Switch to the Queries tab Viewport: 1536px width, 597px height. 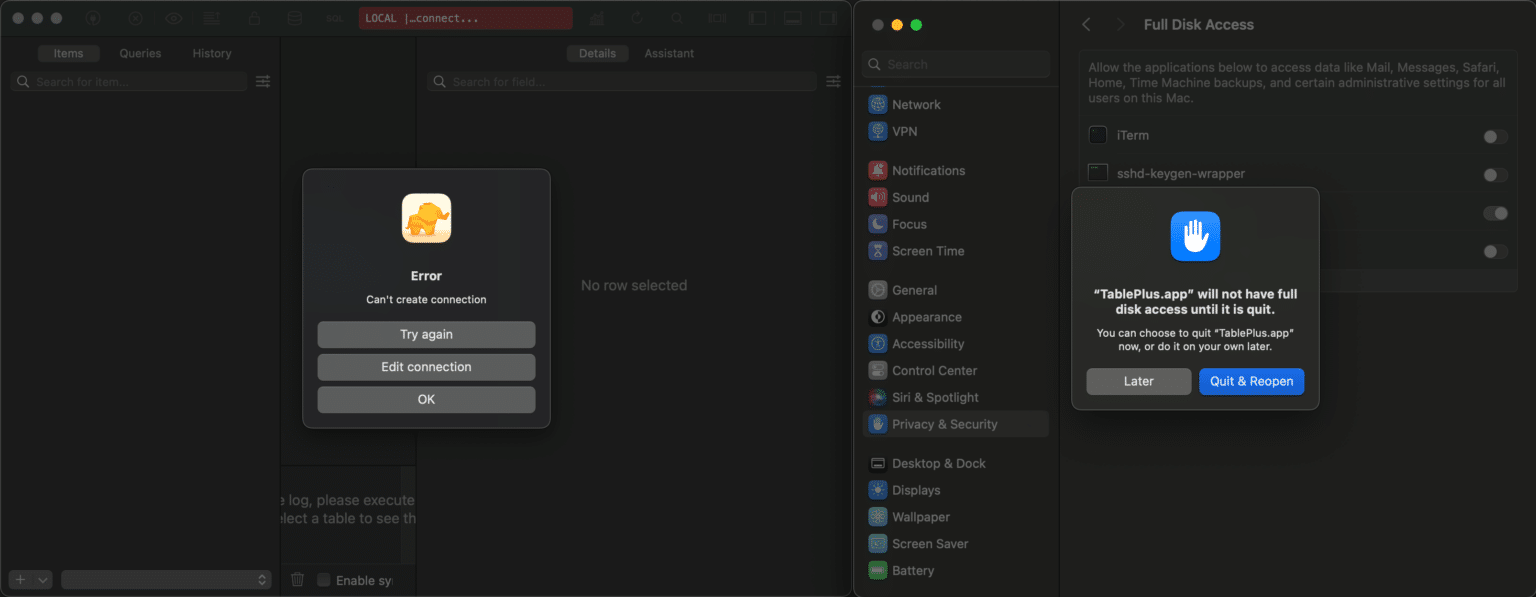click(x=139, y=53)
